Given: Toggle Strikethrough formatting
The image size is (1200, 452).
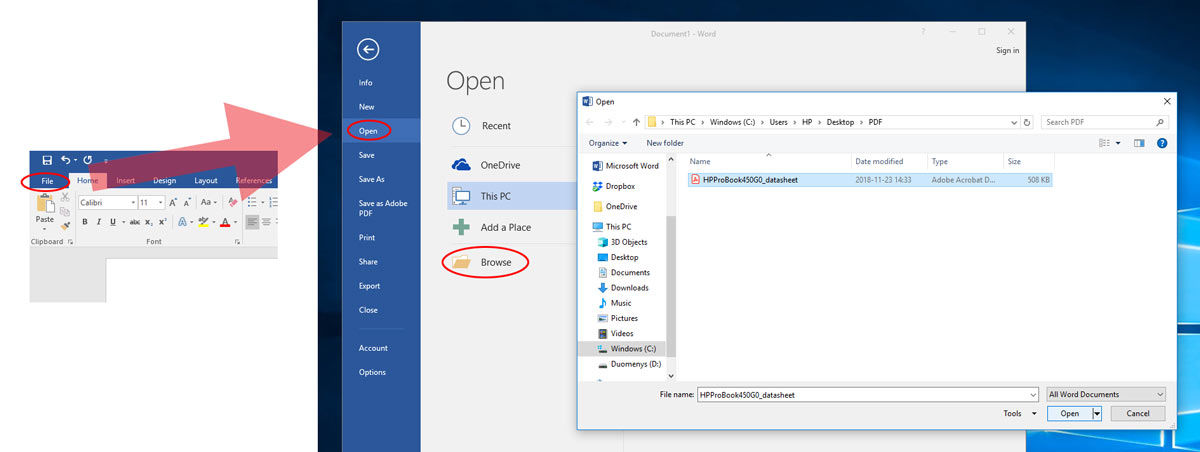Looking at the screenshot, I should point(135,222).
